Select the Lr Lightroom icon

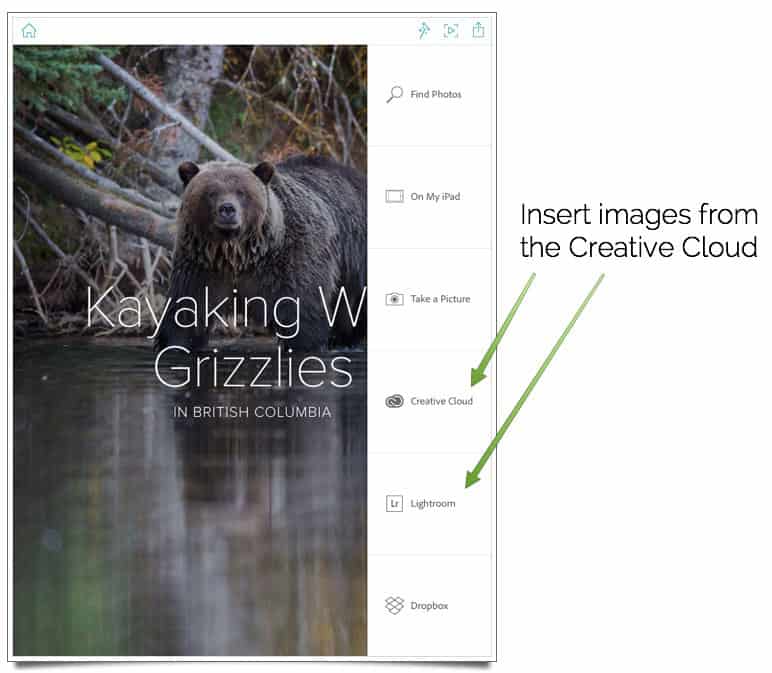coord(394,504)
